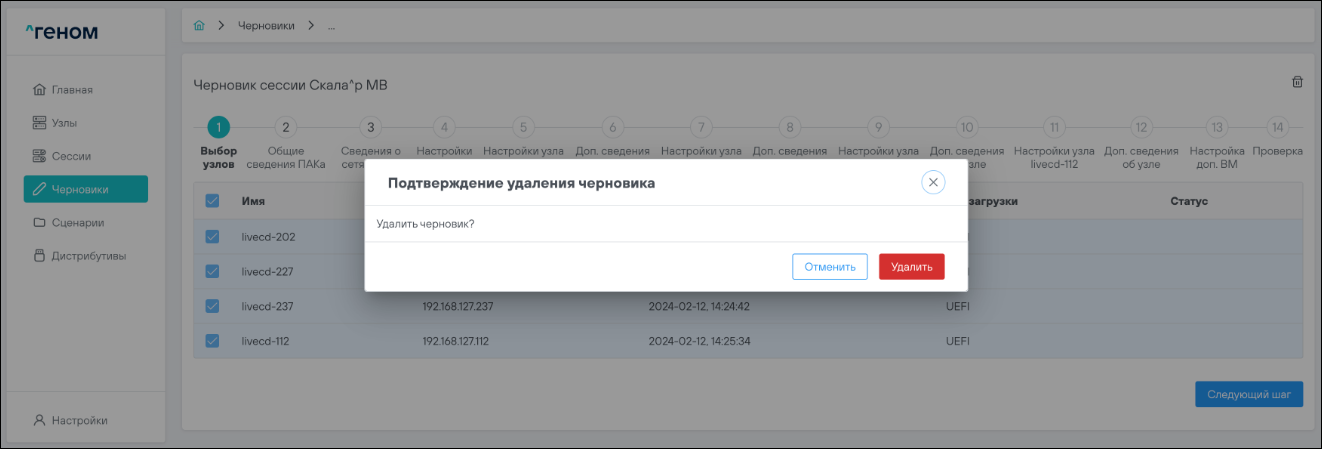
Task: Go to Сессии in sidebar
Action: coord(71,156)
